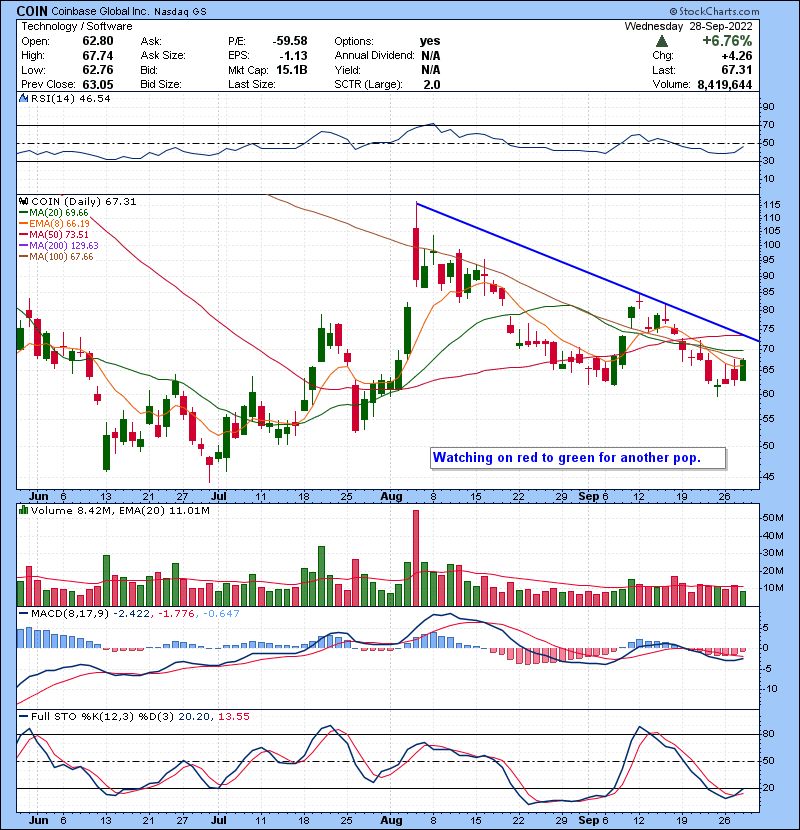Click the 'Last Size:' label
800x830 pixels.
(x=251, y=84)
